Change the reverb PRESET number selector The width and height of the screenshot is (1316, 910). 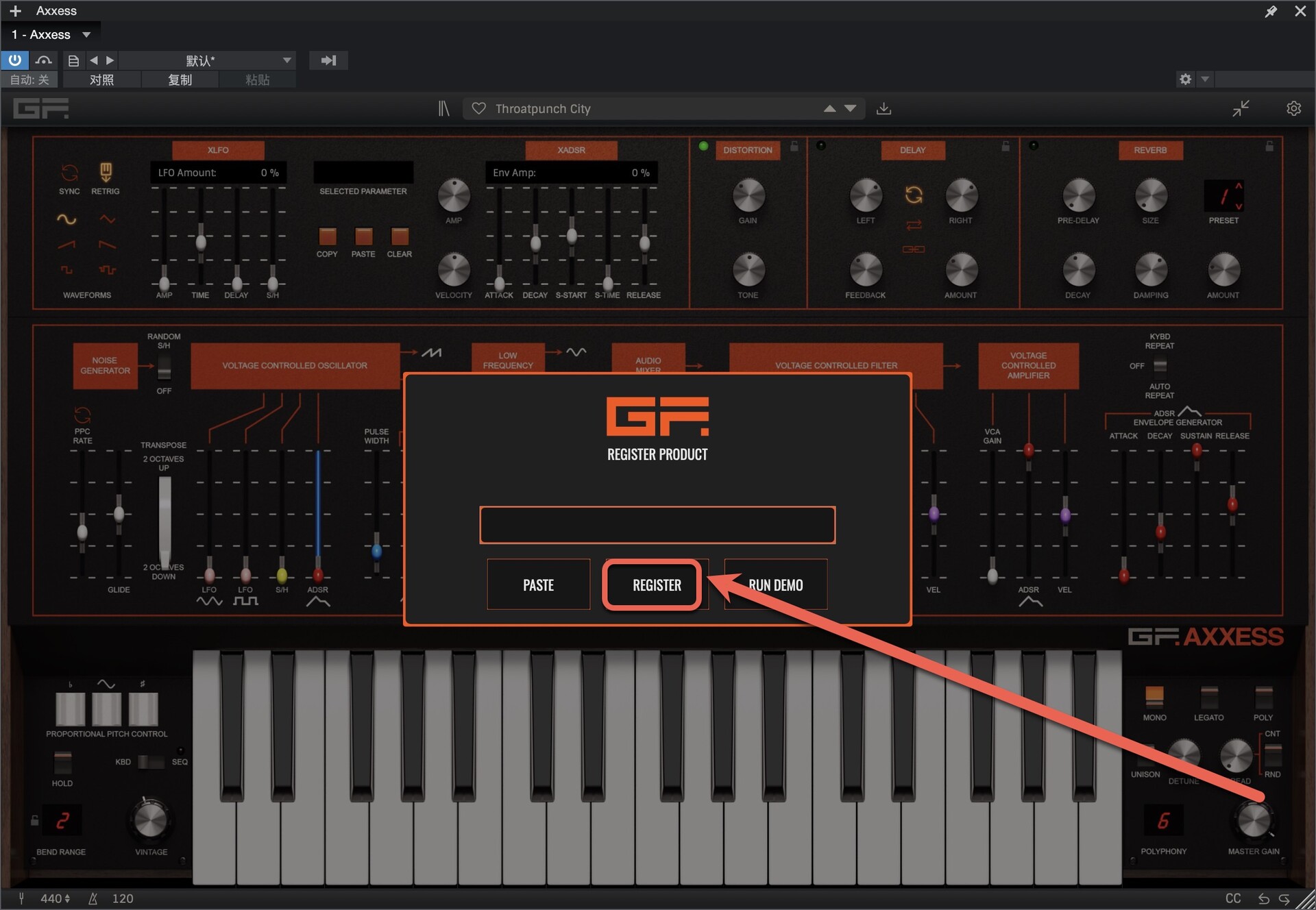(x=1223, y=196)
